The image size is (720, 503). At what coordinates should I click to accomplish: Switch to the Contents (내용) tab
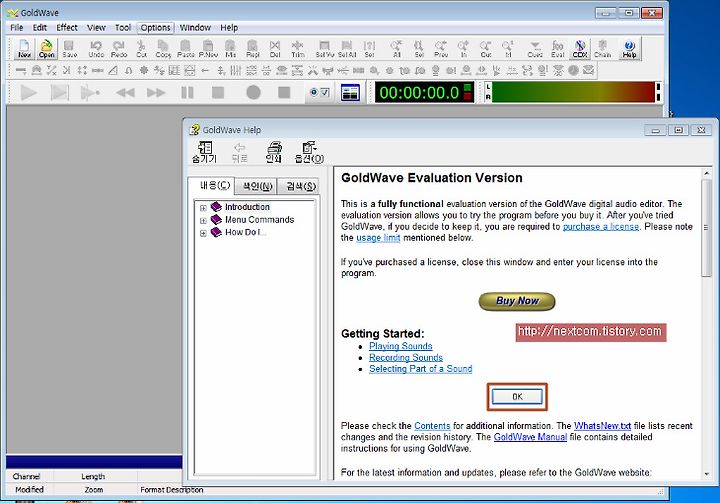click(214, 186)
